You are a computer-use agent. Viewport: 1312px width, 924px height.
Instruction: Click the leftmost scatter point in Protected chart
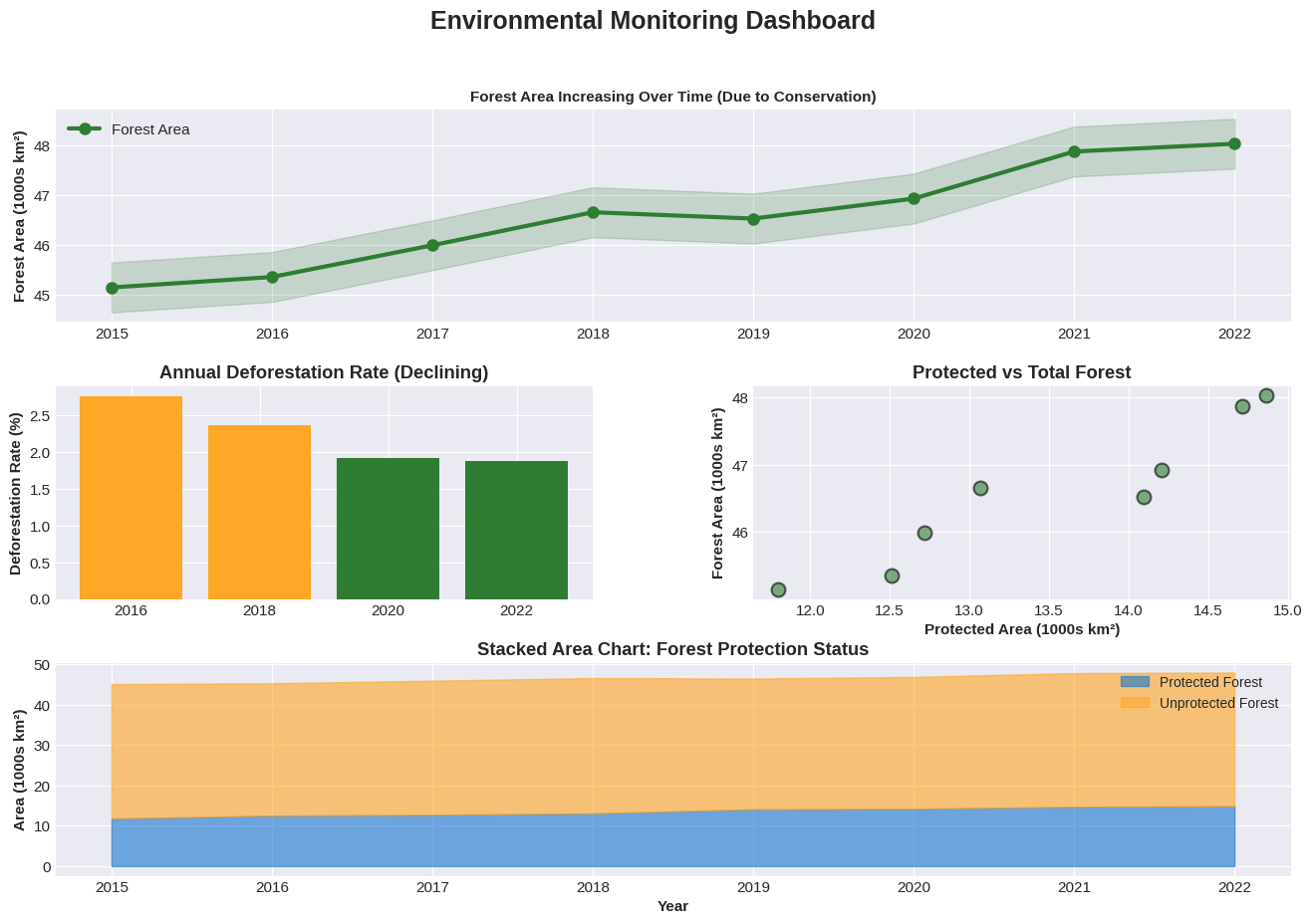pyautogui.click(x=778, y=589)
